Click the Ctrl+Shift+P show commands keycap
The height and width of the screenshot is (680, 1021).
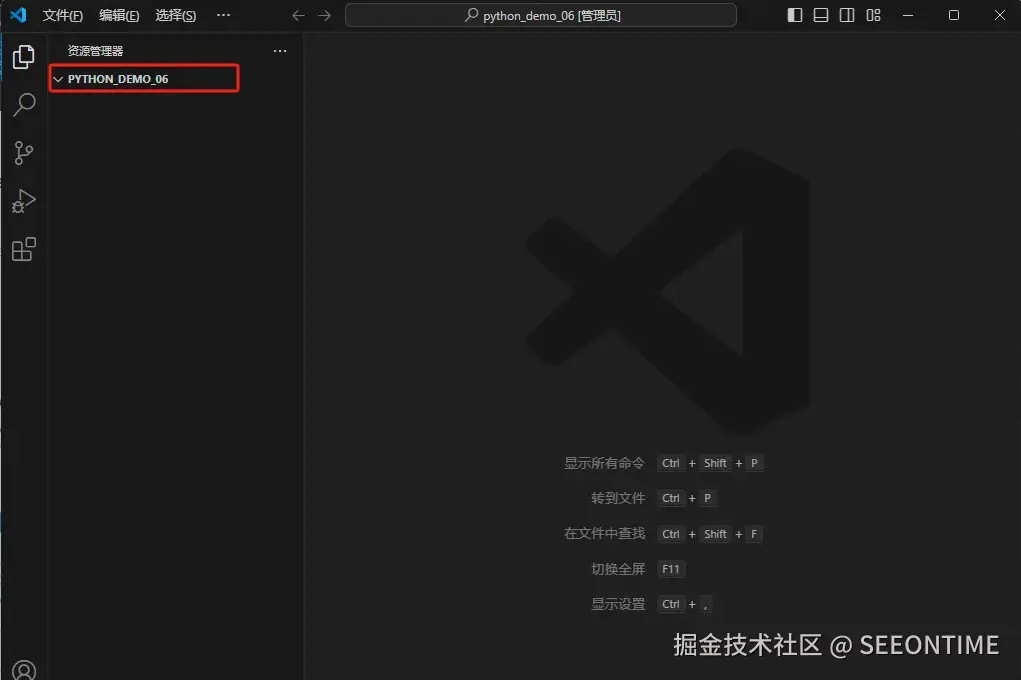[x=710, y=463]
